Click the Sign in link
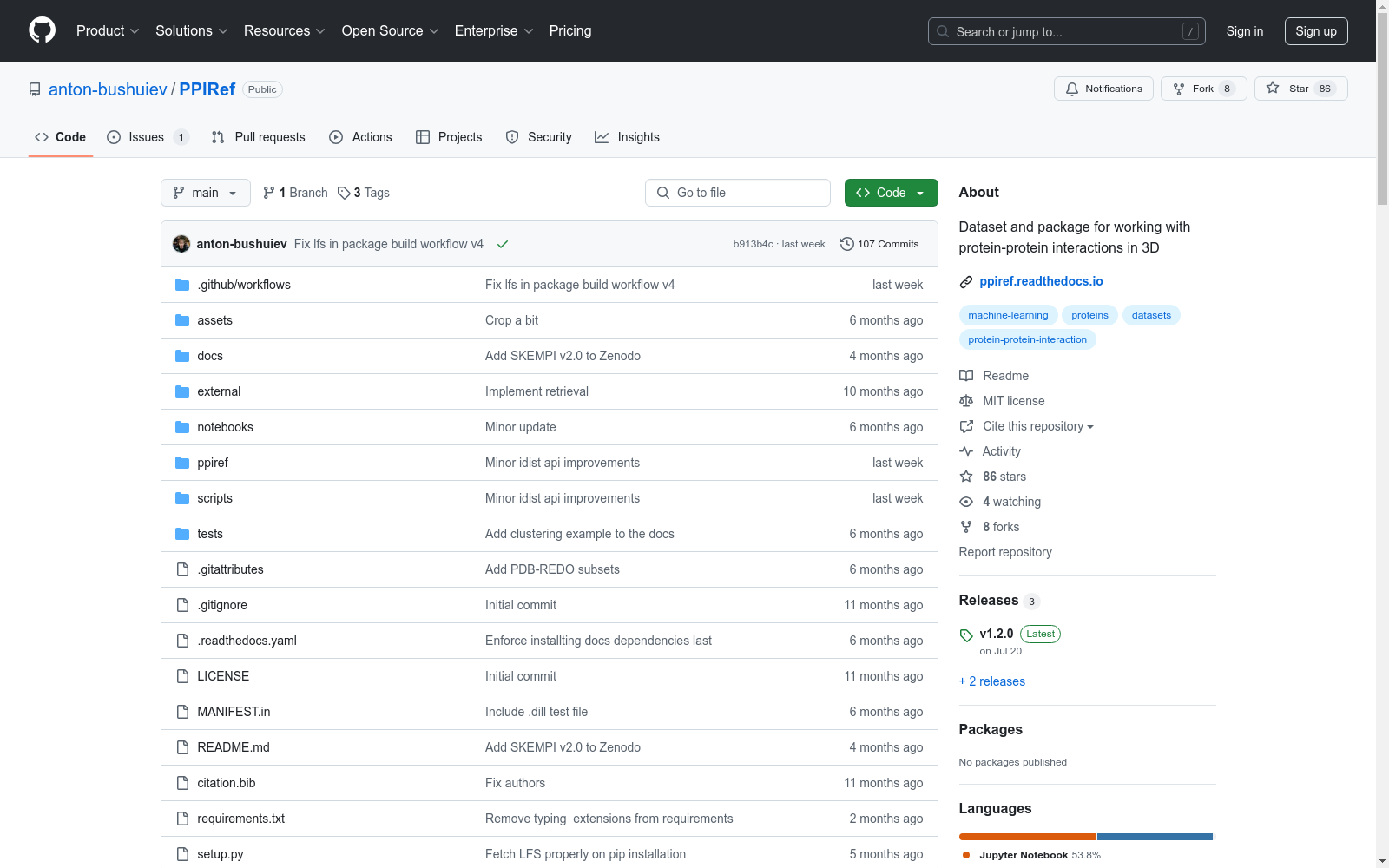 pos(1245,31)
